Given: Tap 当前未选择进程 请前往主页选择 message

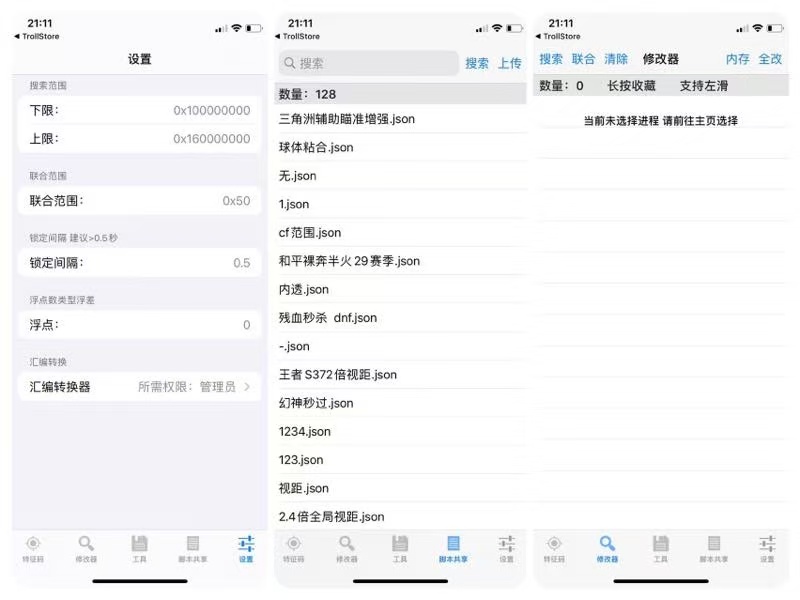Looking at the screenshot, I should (661, 121).
